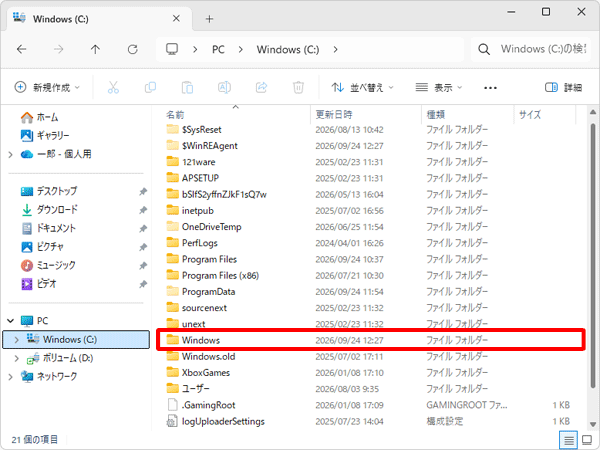
Task: Collapse the PC tree node
Action: coord(11,321)
